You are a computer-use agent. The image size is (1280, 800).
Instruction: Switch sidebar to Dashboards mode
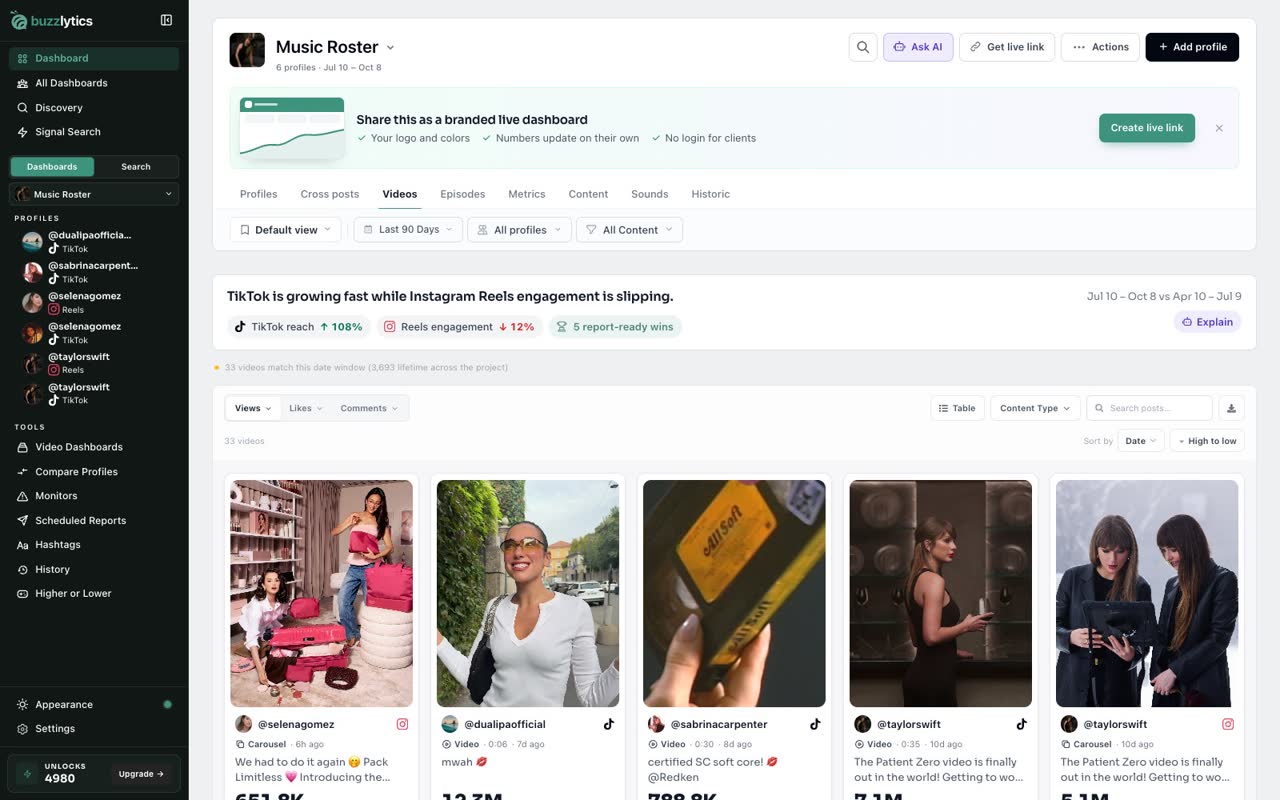(52, 167)
